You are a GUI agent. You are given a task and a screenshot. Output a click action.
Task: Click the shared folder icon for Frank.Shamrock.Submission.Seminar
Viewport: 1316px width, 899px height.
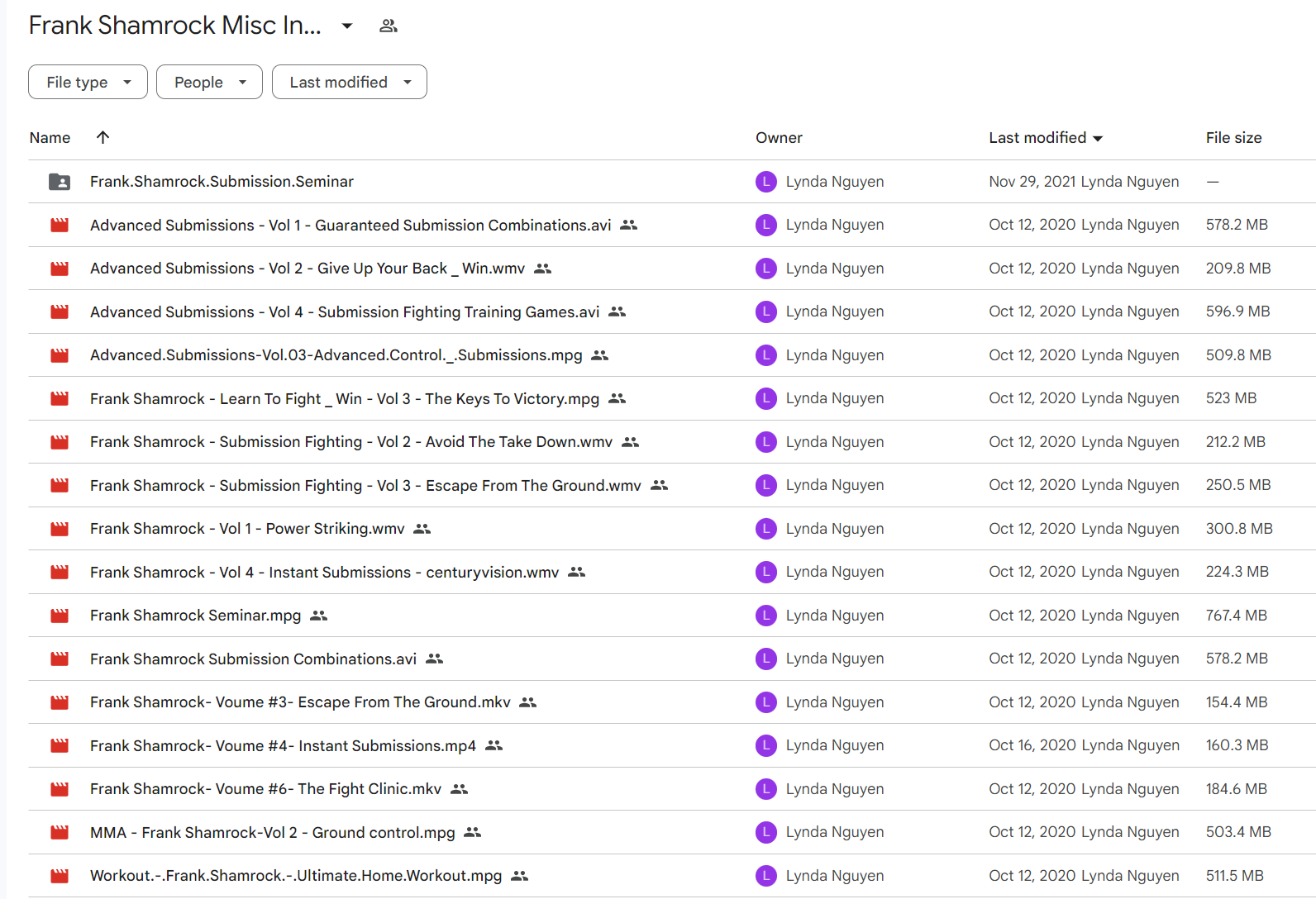60,182
